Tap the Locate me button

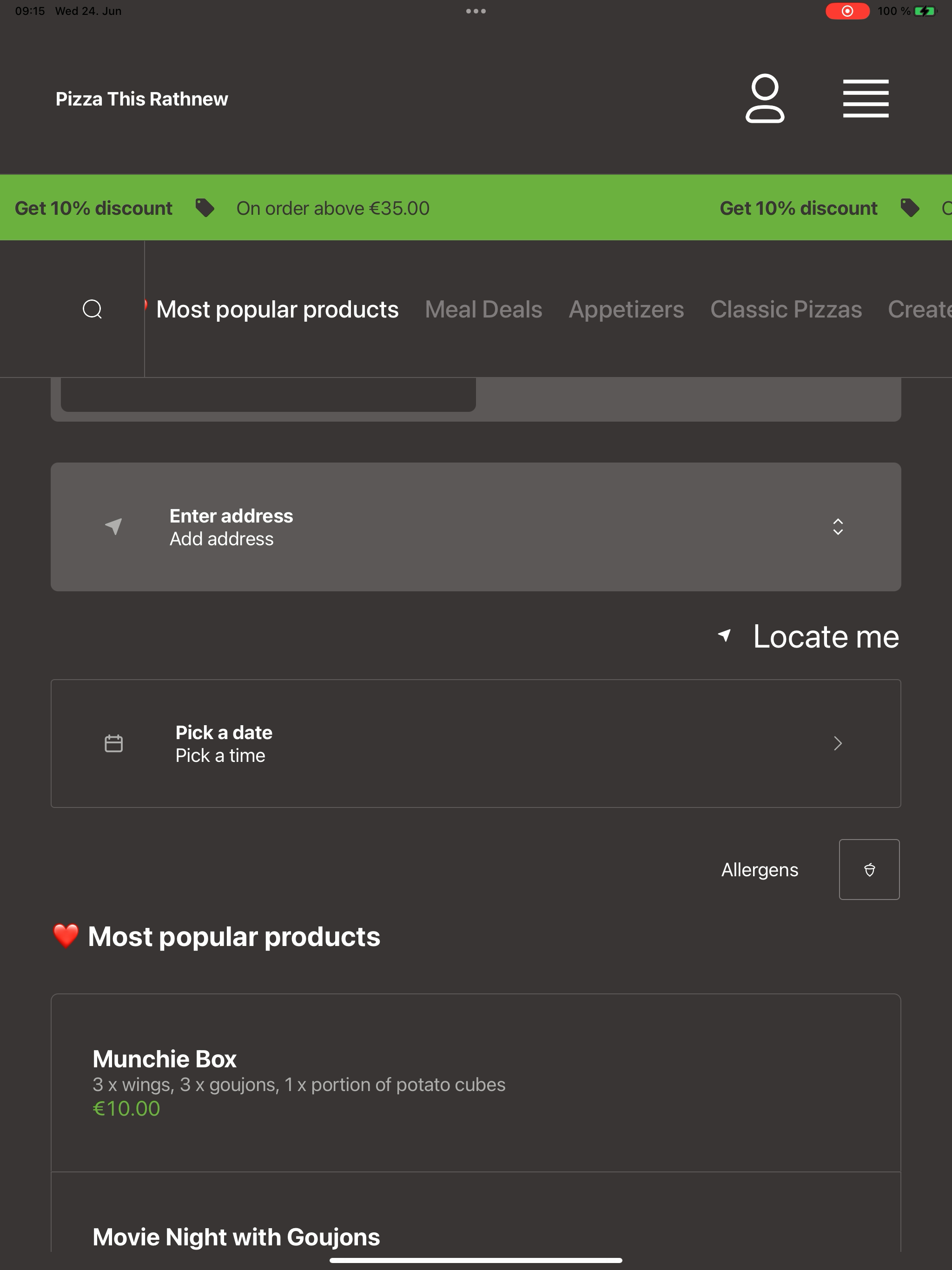(808, 636)
